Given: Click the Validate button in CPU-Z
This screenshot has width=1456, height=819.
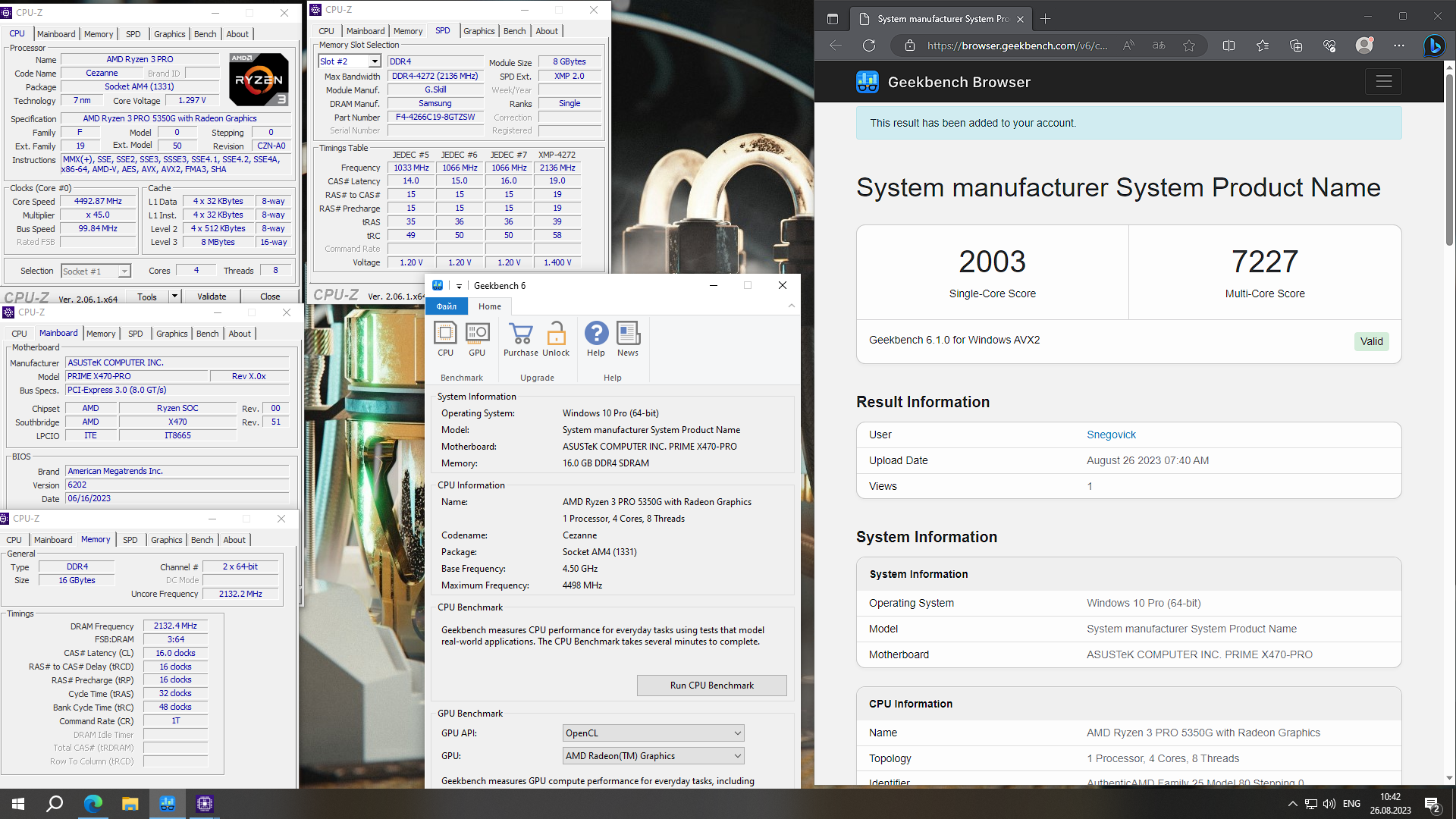Looking at the screenshot, I should pyautogui.click(x=212, y=297).
